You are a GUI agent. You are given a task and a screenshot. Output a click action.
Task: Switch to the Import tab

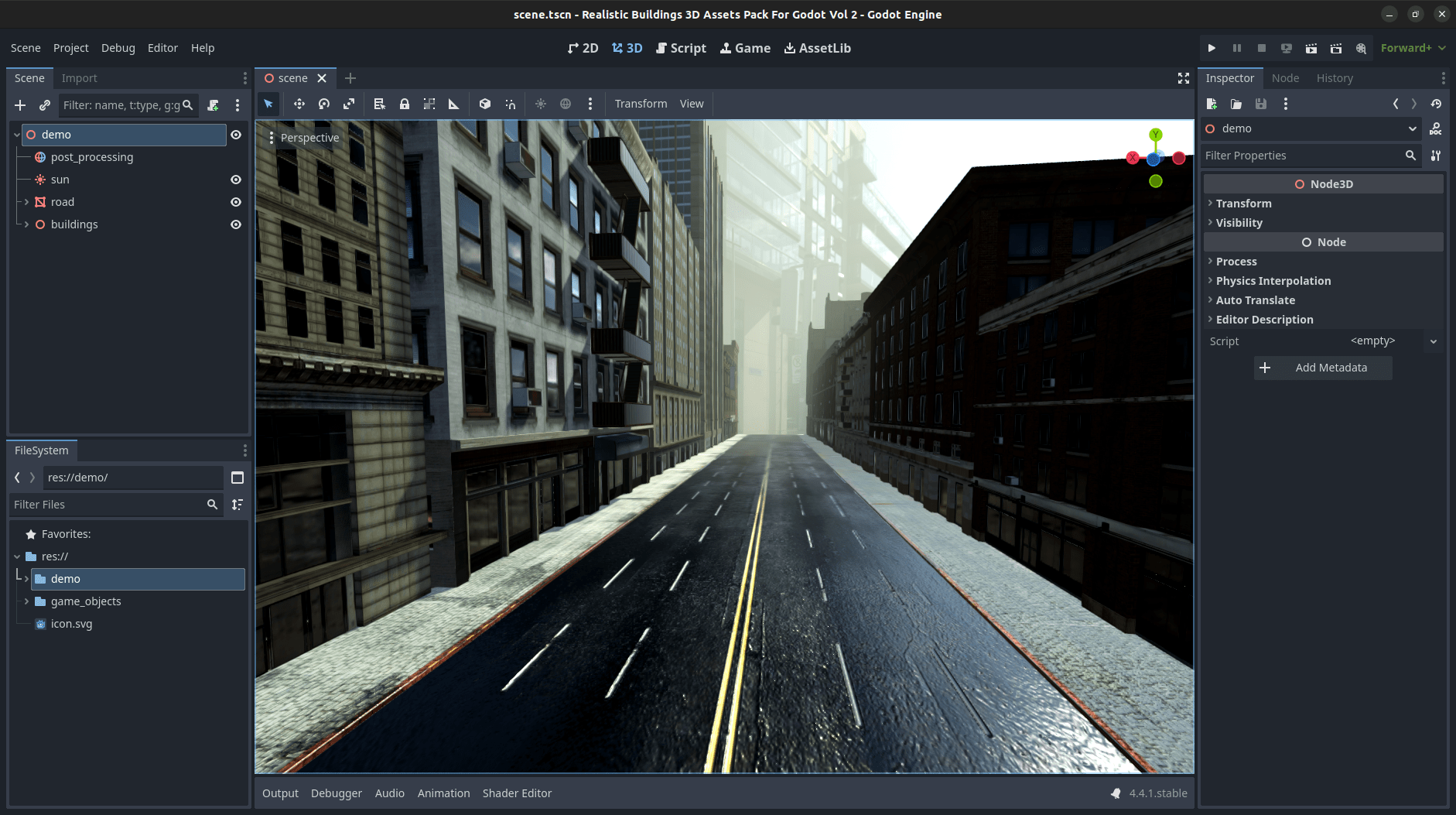(x=80, y=77)
